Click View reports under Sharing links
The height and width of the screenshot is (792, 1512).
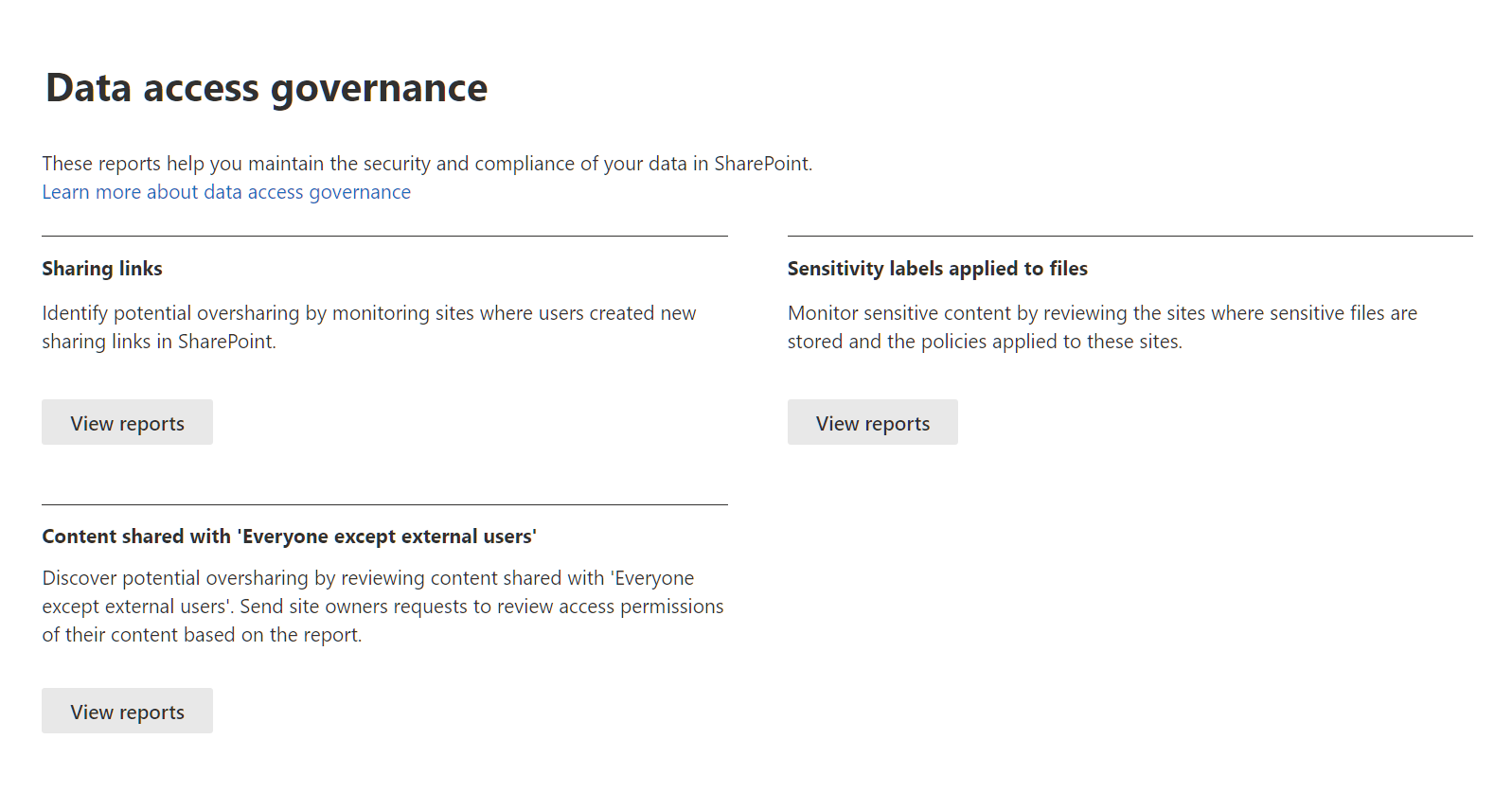(x=127, y=423)
